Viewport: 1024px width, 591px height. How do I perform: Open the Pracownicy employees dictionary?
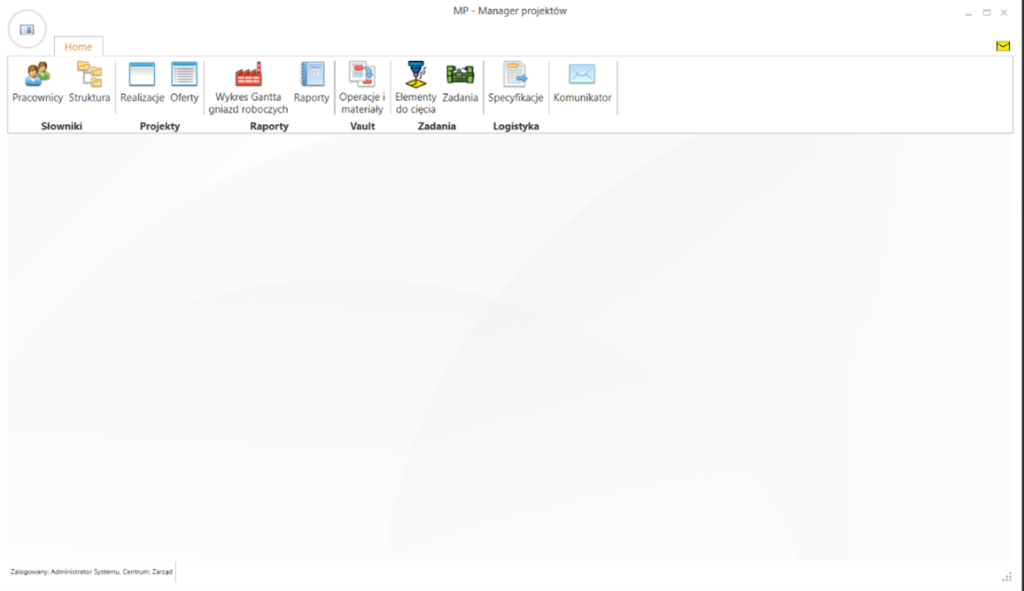[37, 83]
